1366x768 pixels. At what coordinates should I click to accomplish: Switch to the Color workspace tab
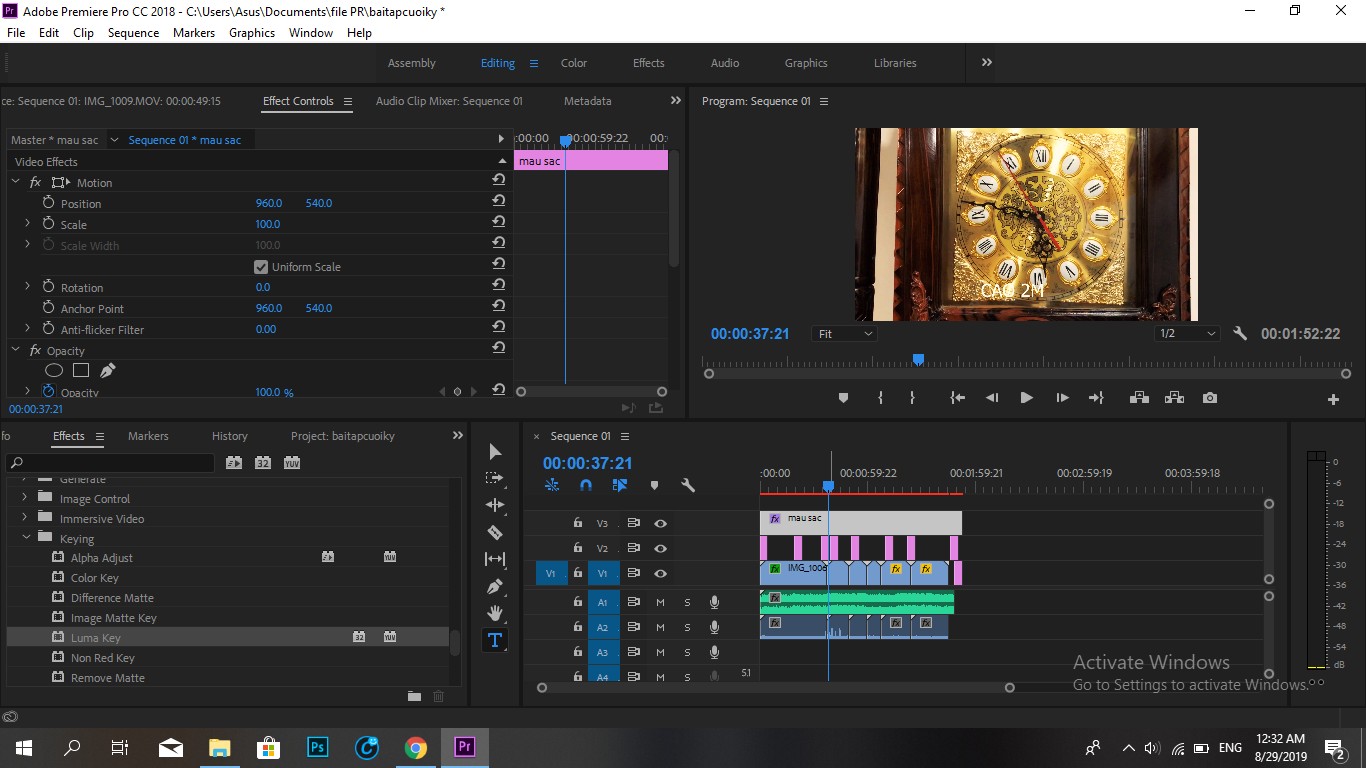(x=574, y=63)
